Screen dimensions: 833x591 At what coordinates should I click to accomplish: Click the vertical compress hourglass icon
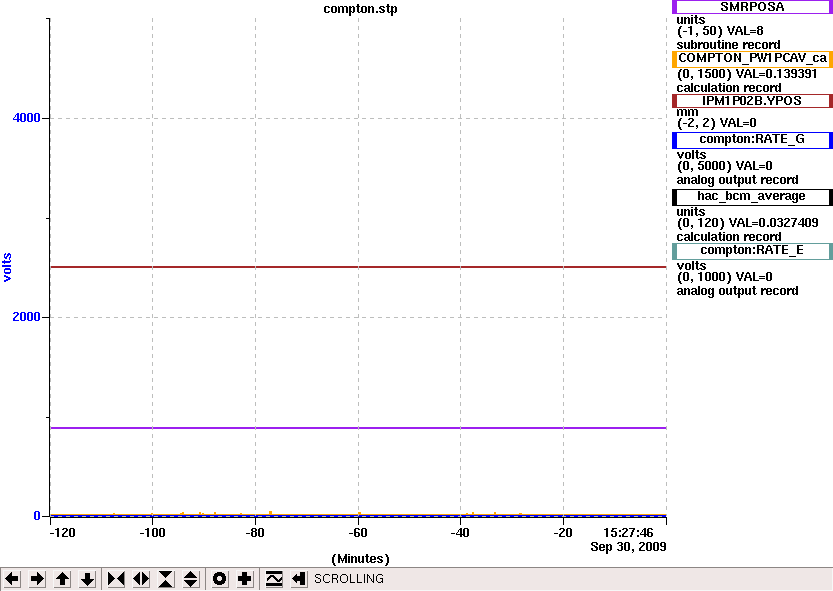[x=166, y=579]
